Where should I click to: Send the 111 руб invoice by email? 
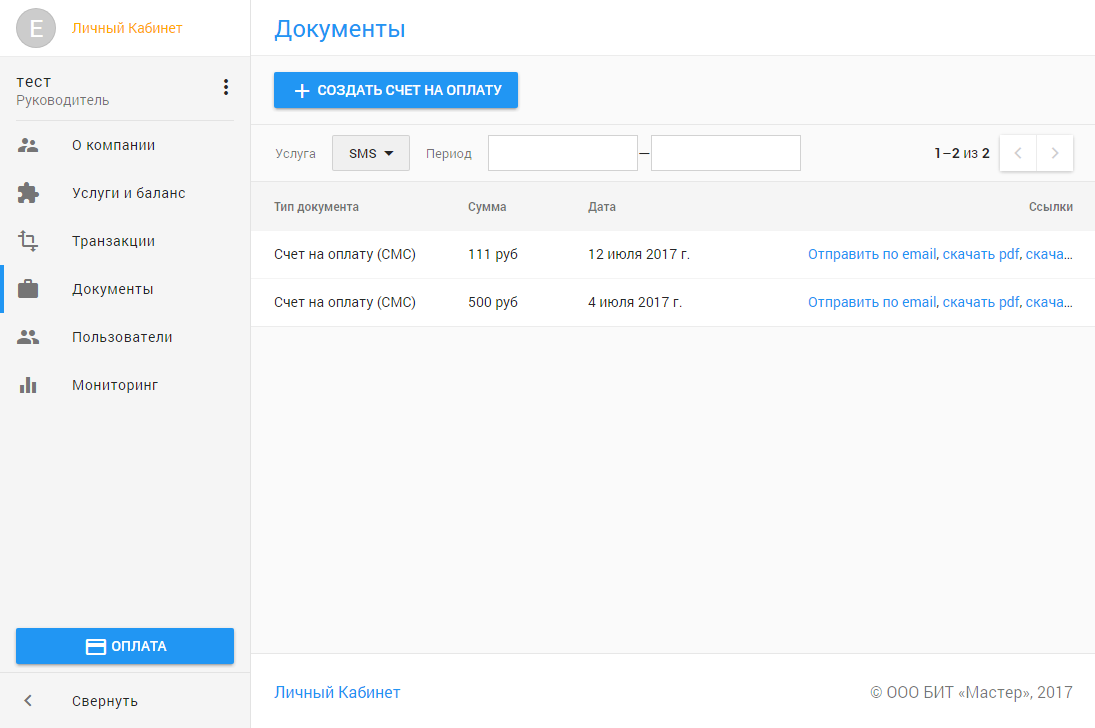(x=872, y=254)
